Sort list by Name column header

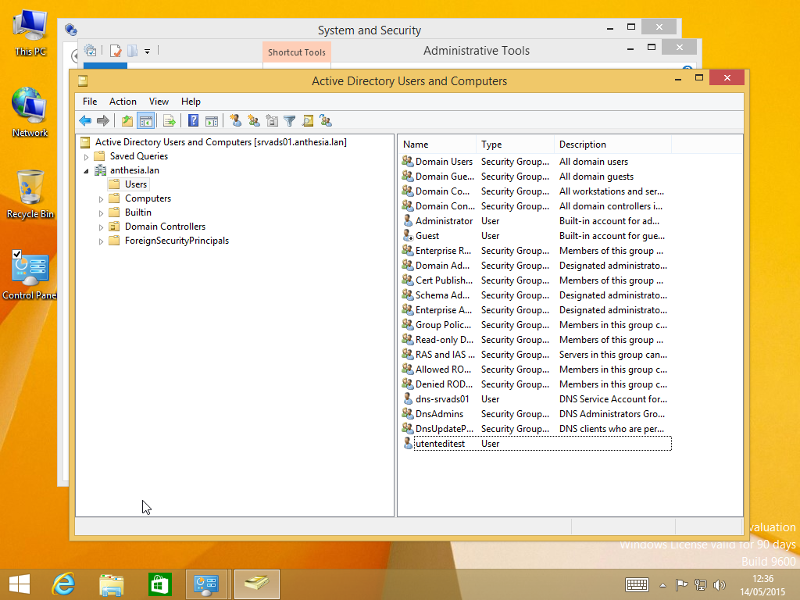(x=438, y=144)
